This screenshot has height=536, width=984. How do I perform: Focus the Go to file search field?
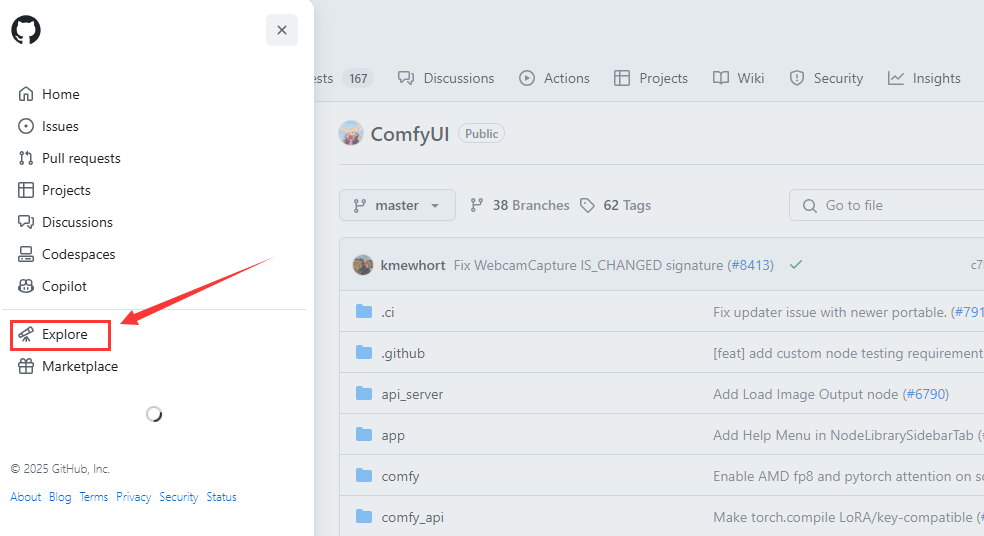tap(887, 205)
